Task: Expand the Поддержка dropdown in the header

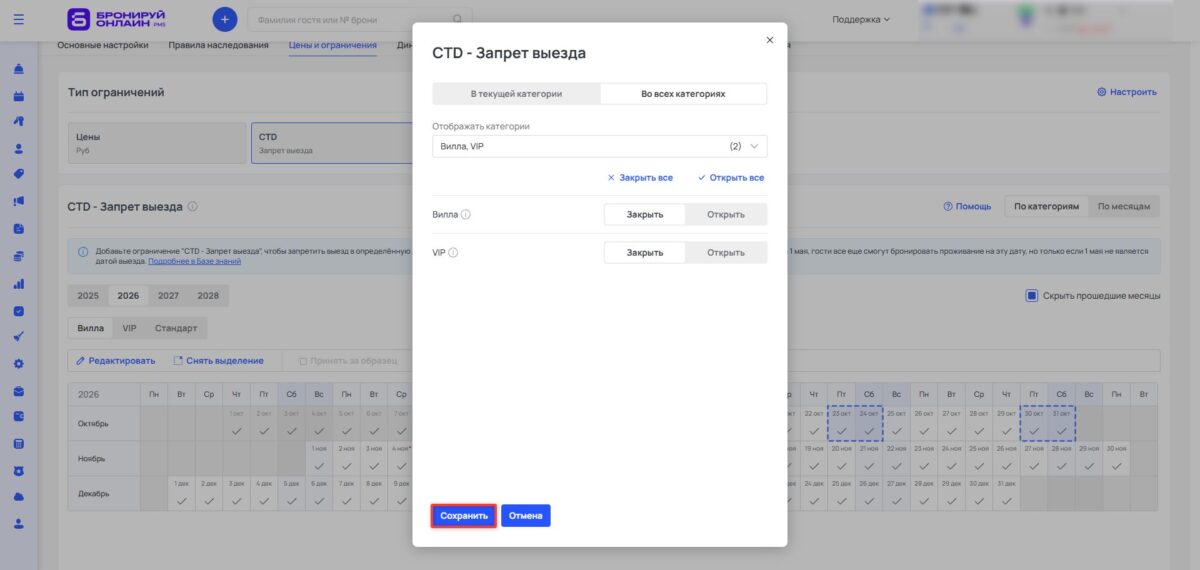Action: click(861, 19)
